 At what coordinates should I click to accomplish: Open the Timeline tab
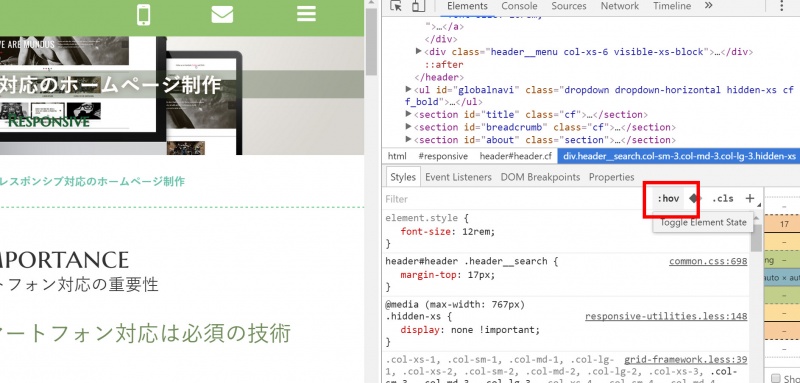pos(672,6)
